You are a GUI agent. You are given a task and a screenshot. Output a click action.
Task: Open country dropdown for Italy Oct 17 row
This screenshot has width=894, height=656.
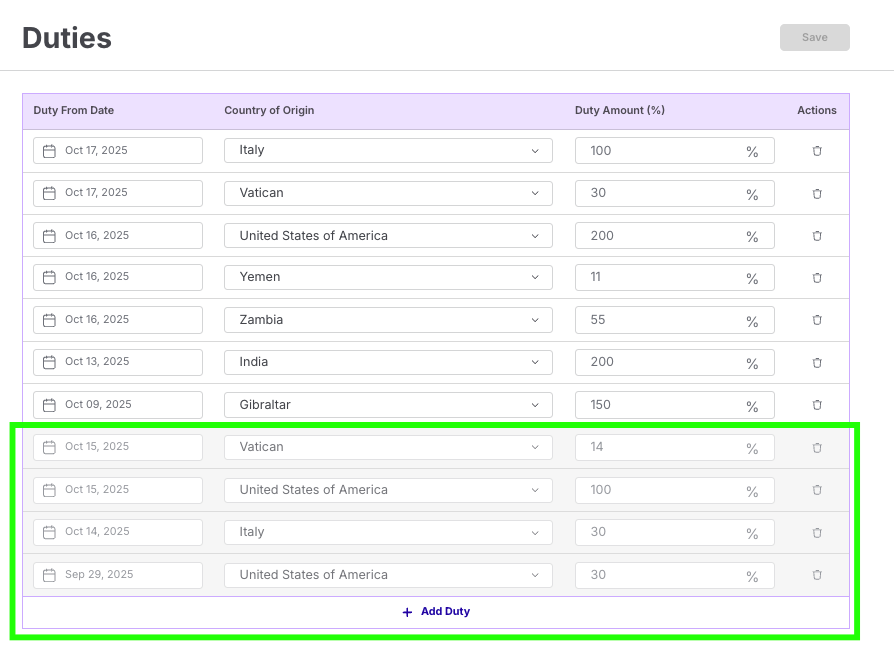tap(388, 150)
